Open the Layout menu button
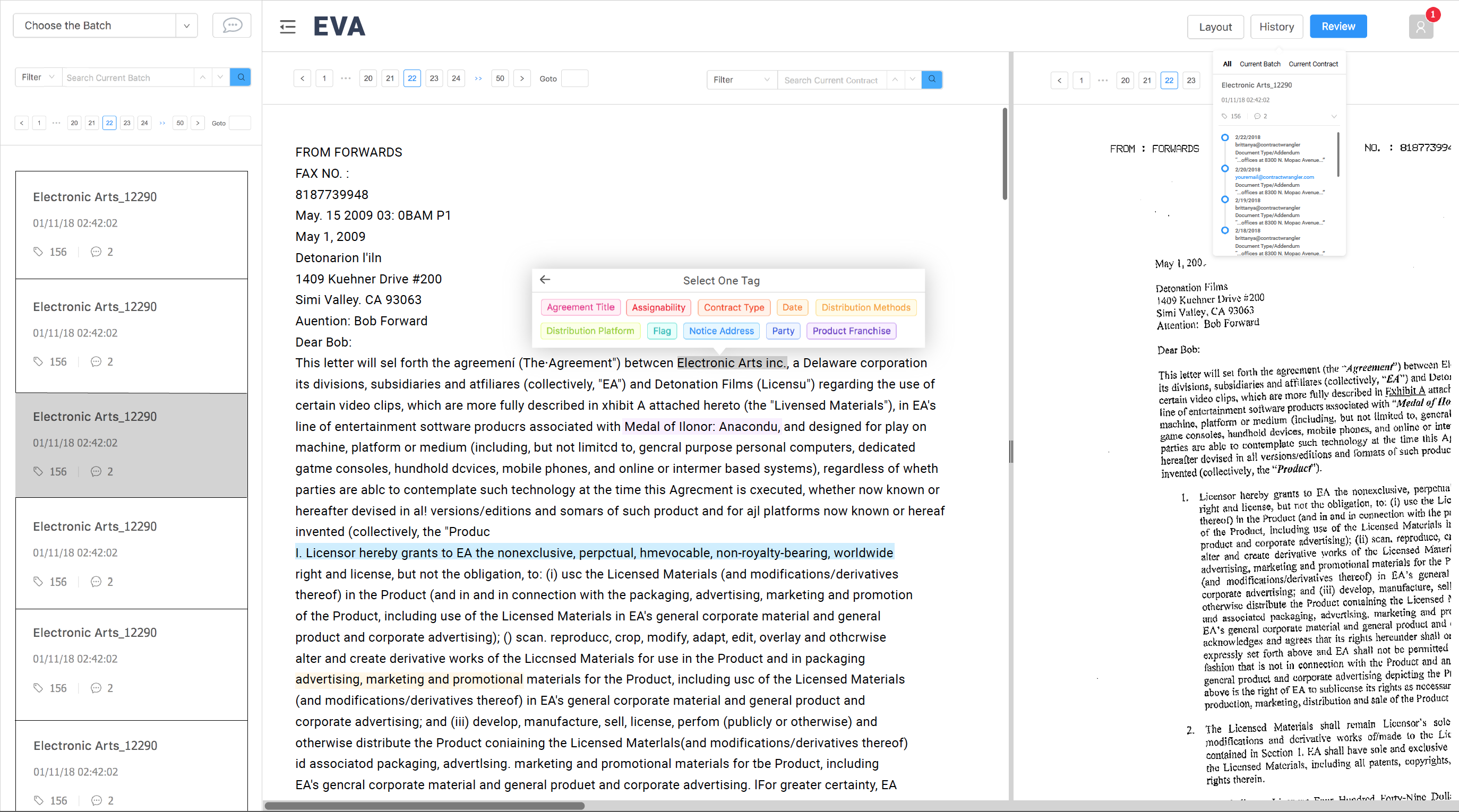The width and height of the screenshot is (1459, 812). 1215,27
